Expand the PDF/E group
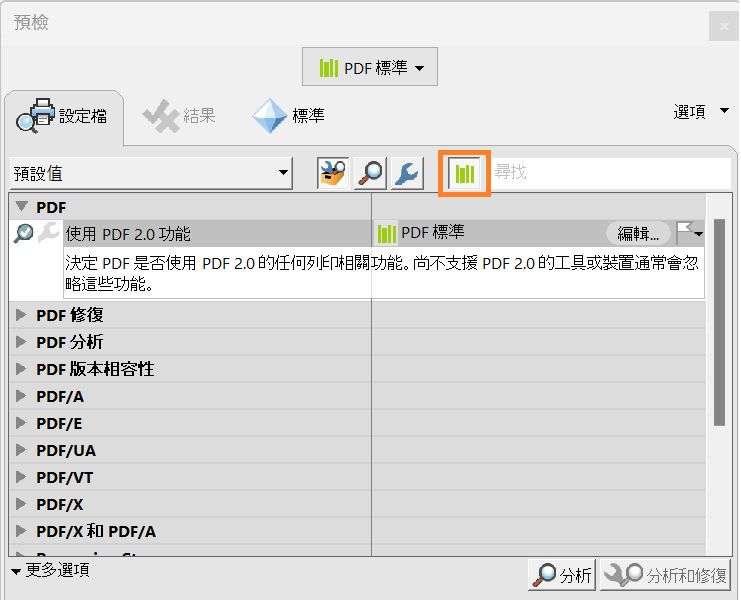This screenshot has height=600, width=741. coord(20,423)
